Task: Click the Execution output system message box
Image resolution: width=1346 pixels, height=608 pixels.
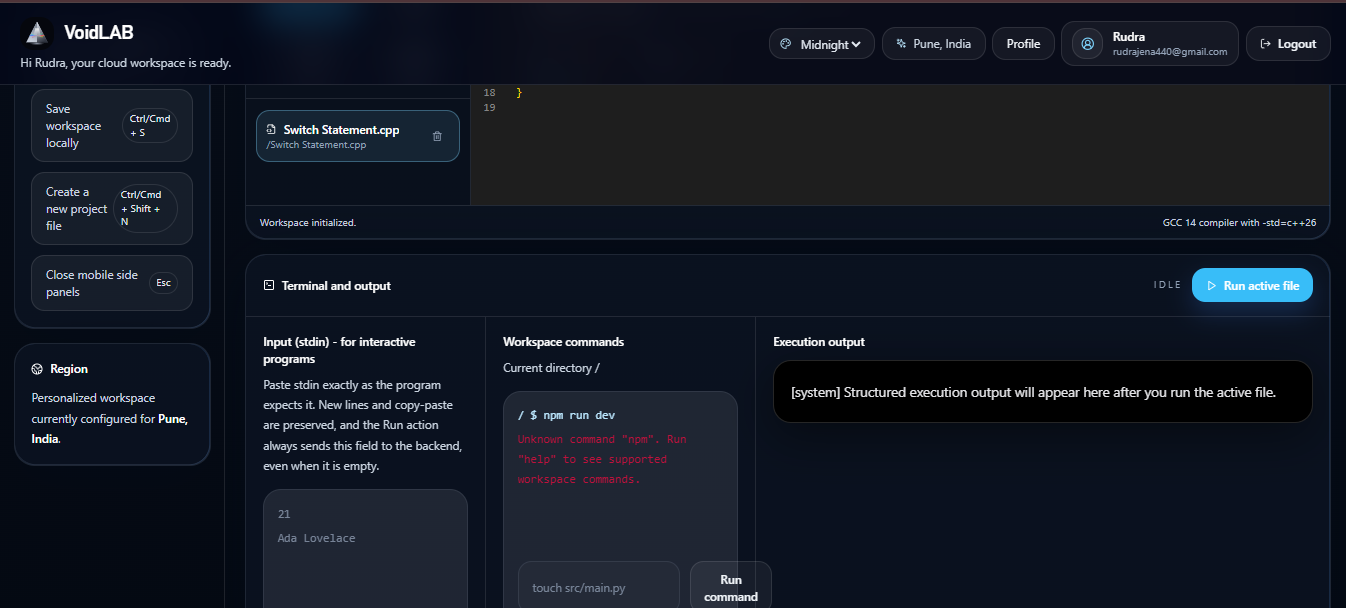Action: [x=1043, y=392]
